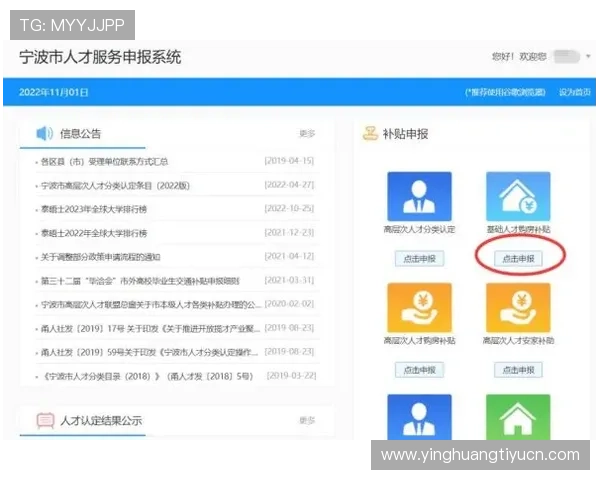Expand the user account dropdown arrow

pyautogui.click(x=588, y=57)
